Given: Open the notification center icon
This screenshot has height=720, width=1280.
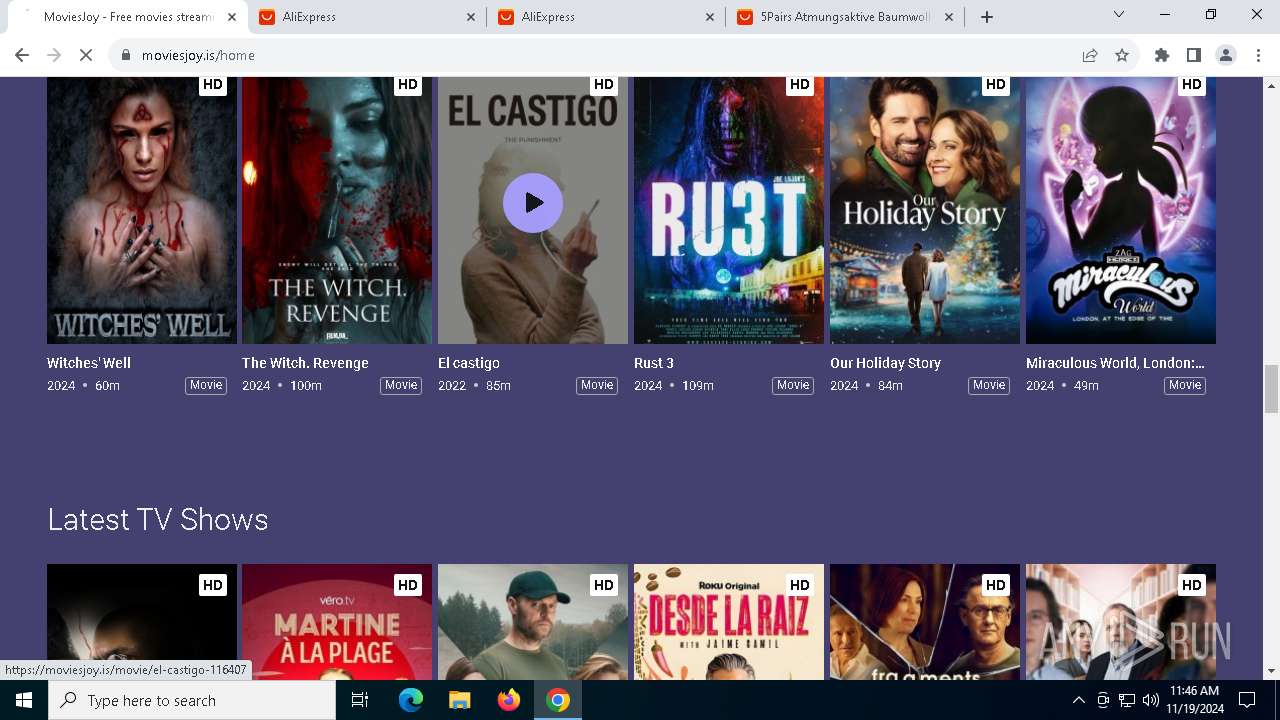Looking at the screenshot, I should [x=1247, y=700].
